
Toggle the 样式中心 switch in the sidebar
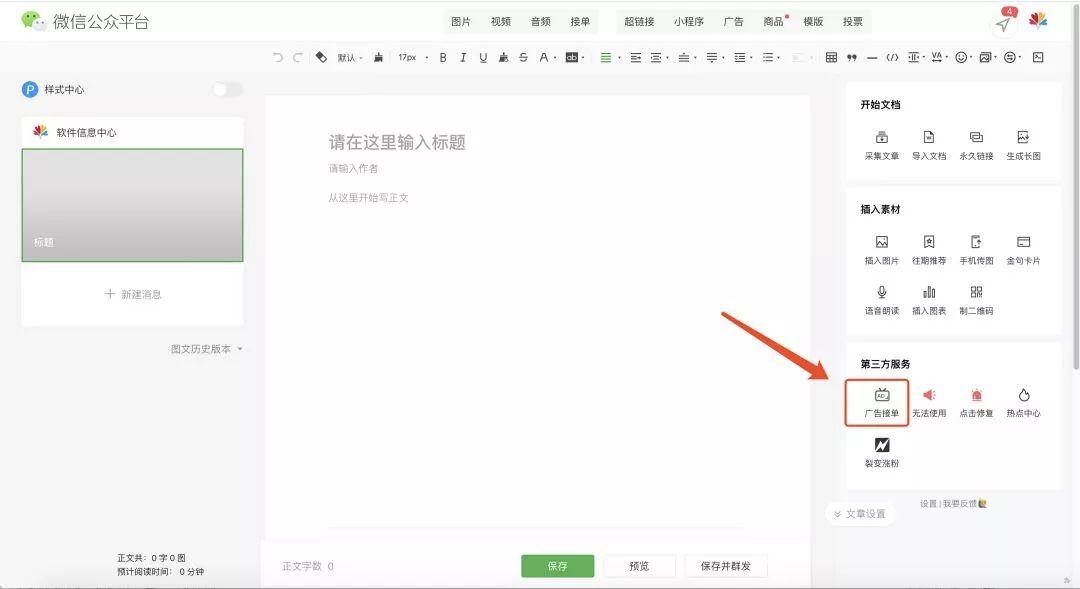point(227,88)
